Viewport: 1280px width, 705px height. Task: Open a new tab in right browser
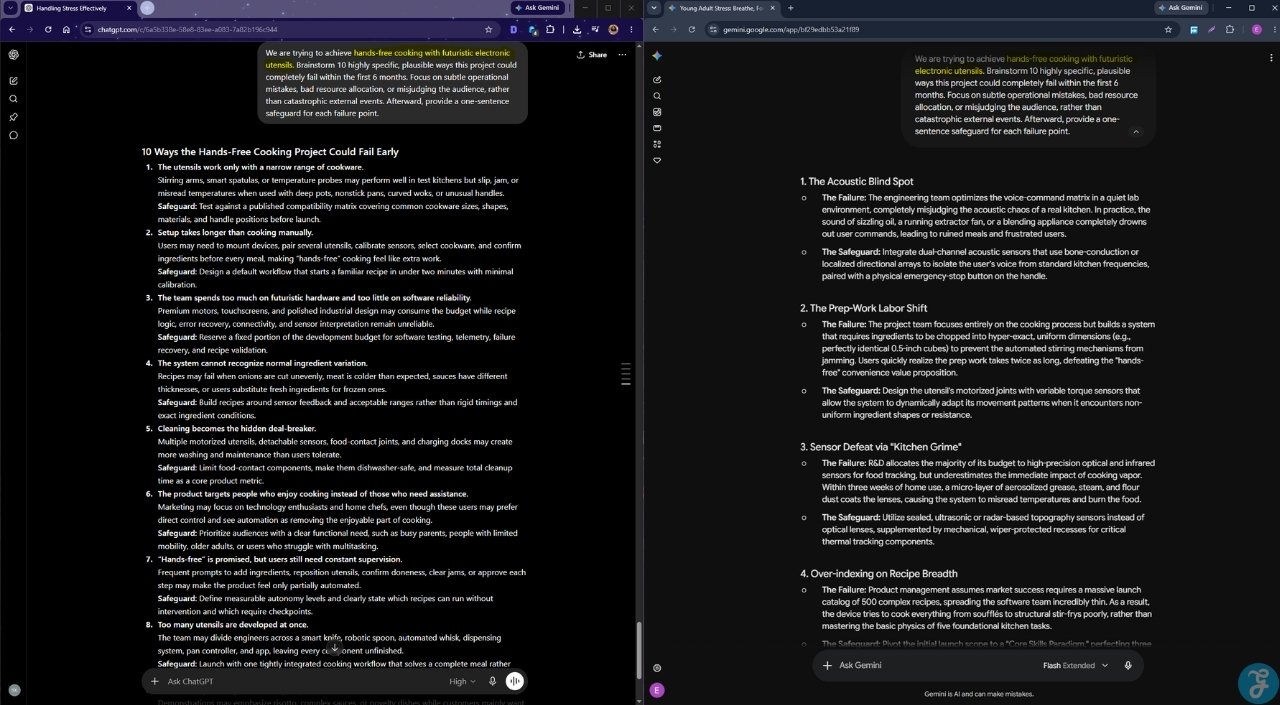[x=790, y=8]
